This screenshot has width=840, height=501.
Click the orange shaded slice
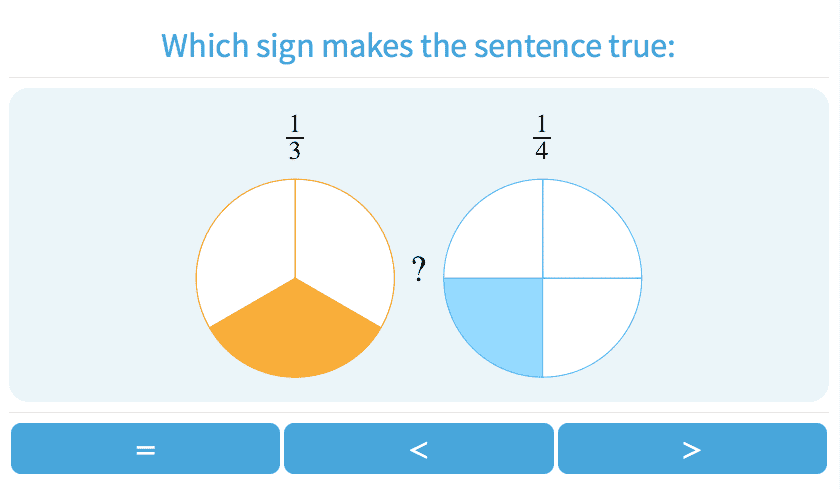coord(295,335)
